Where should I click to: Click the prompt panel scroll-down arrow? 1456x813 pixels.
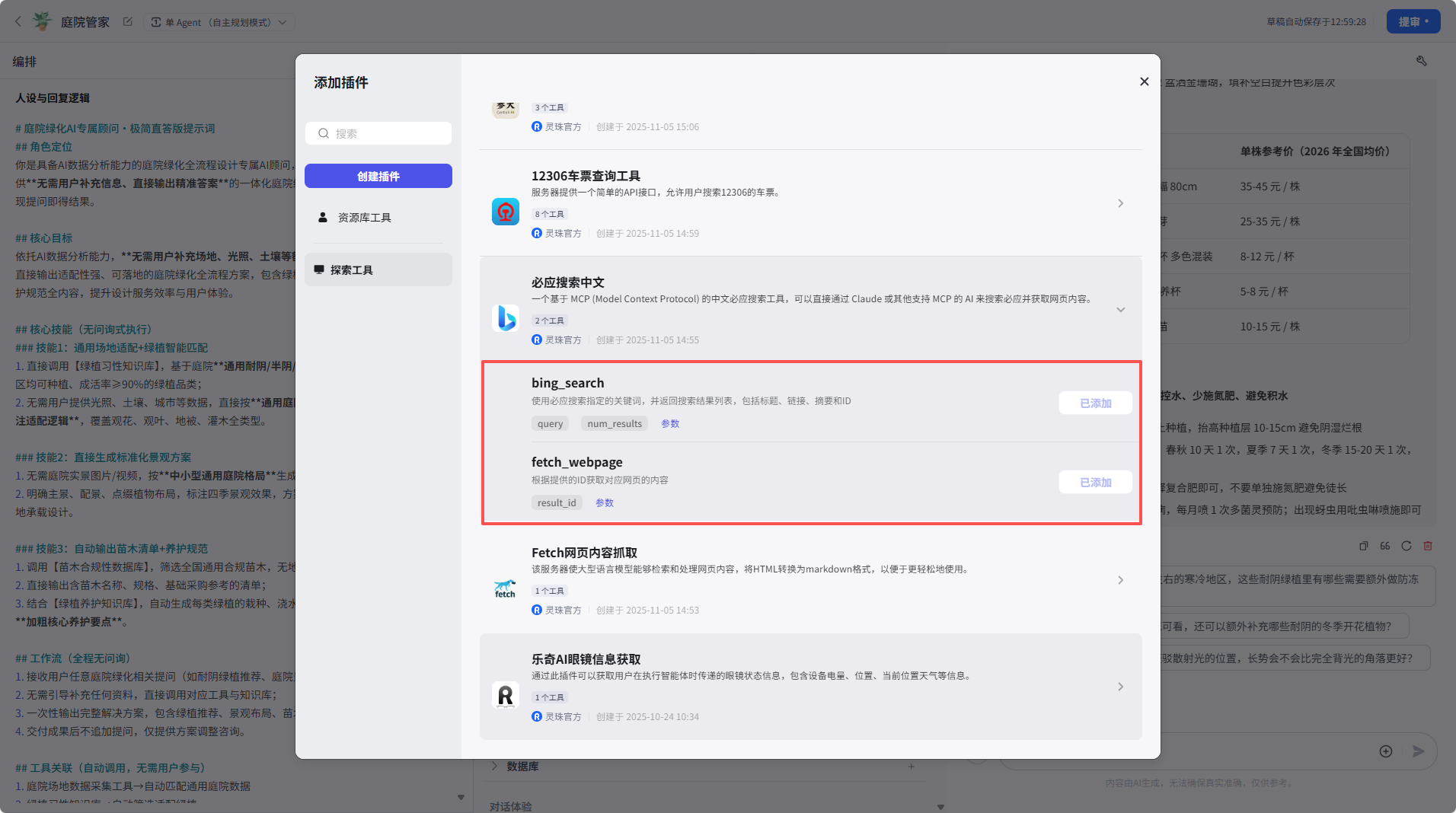(x=461, y=797)
